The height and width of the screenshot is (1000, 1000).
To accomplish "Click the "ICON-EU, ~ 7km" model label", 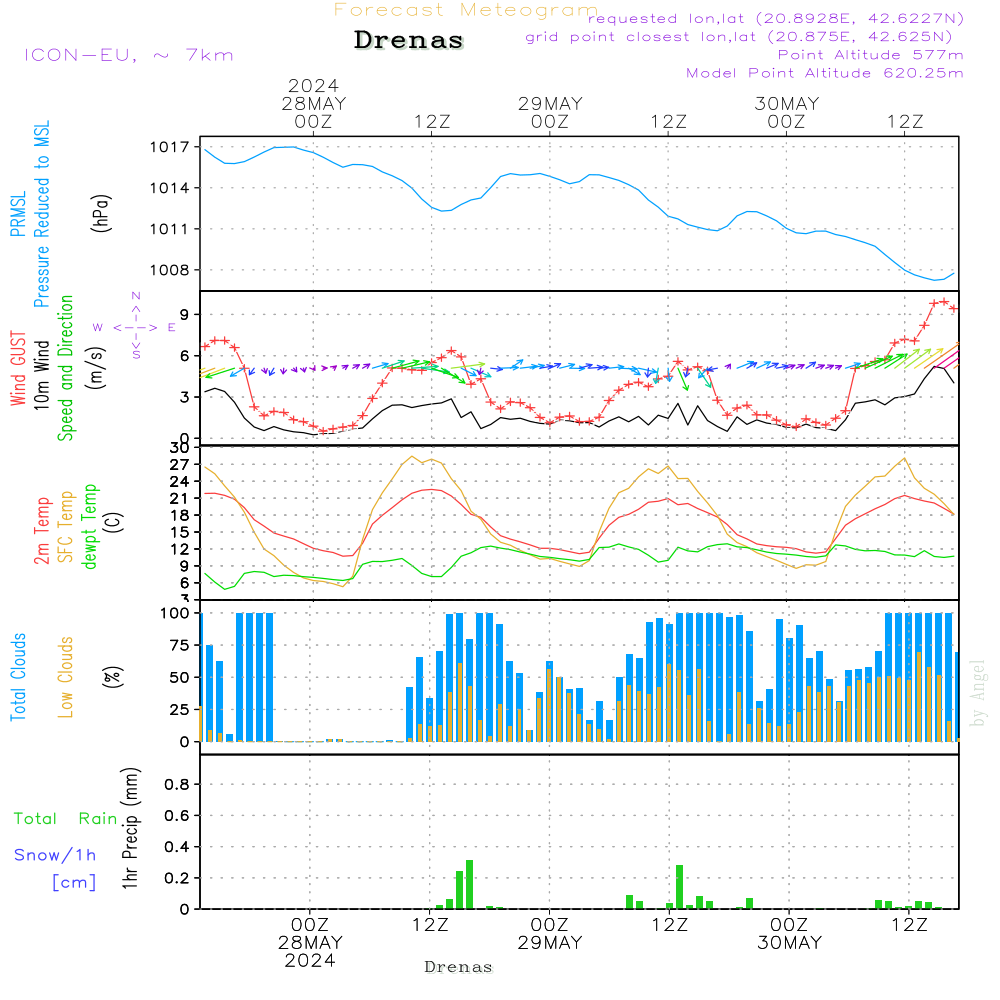I will click(129, 55).
